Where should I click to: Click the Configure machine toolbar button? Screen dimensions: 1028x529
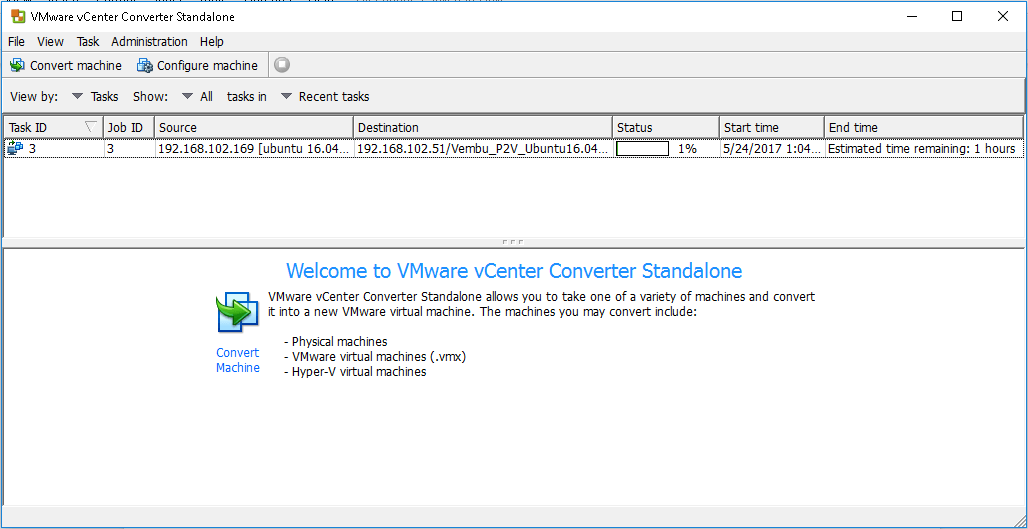[x=197, y=66]
